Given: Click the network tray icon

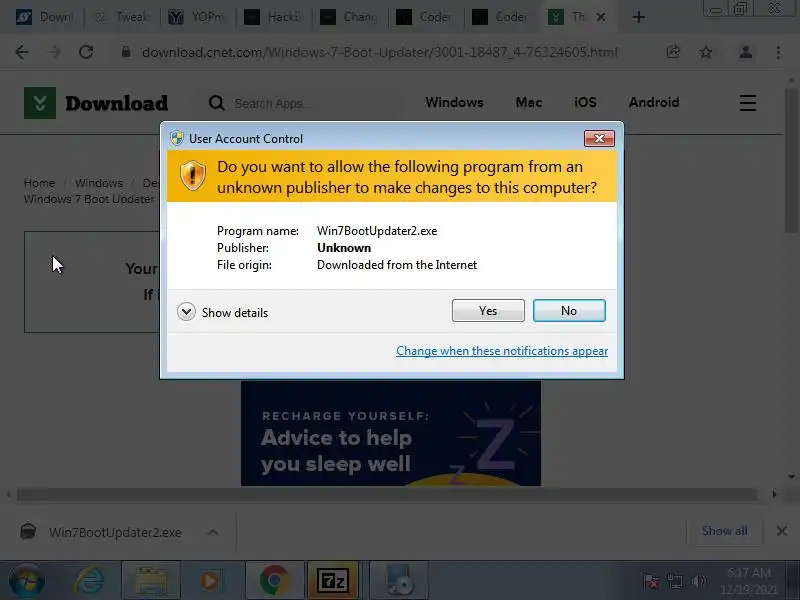Looking at the screenshot, I should pos(675,581).
